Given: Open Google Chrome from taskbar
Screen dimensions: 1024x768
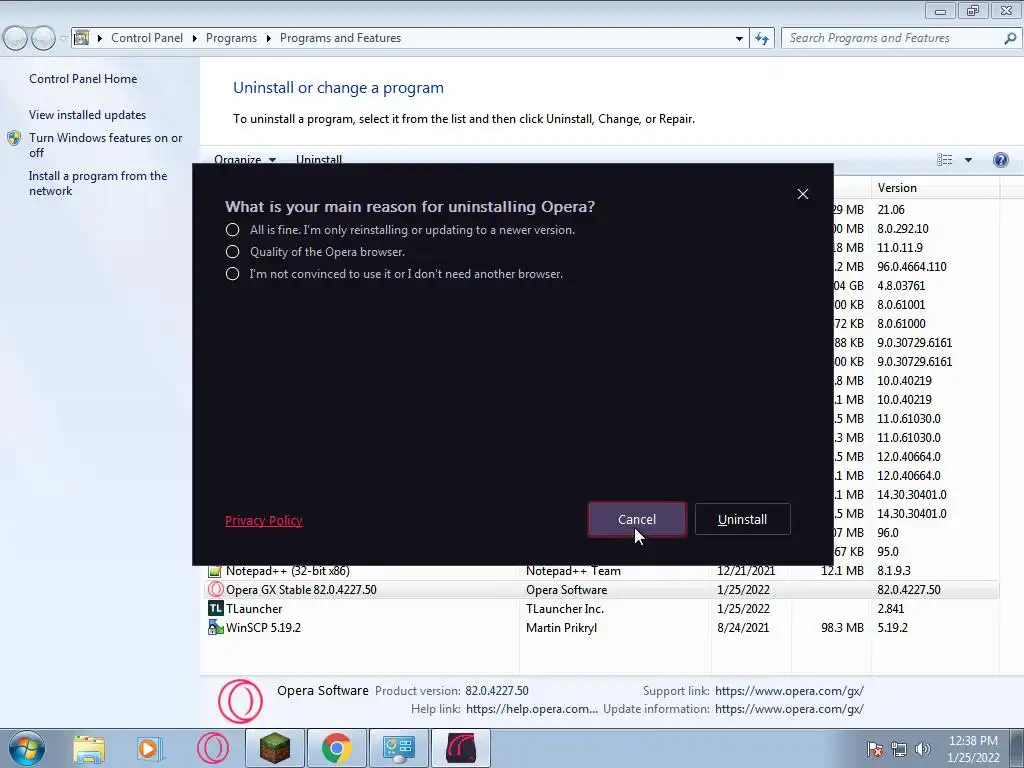Looking at the screenshot, I should [336, 748].
